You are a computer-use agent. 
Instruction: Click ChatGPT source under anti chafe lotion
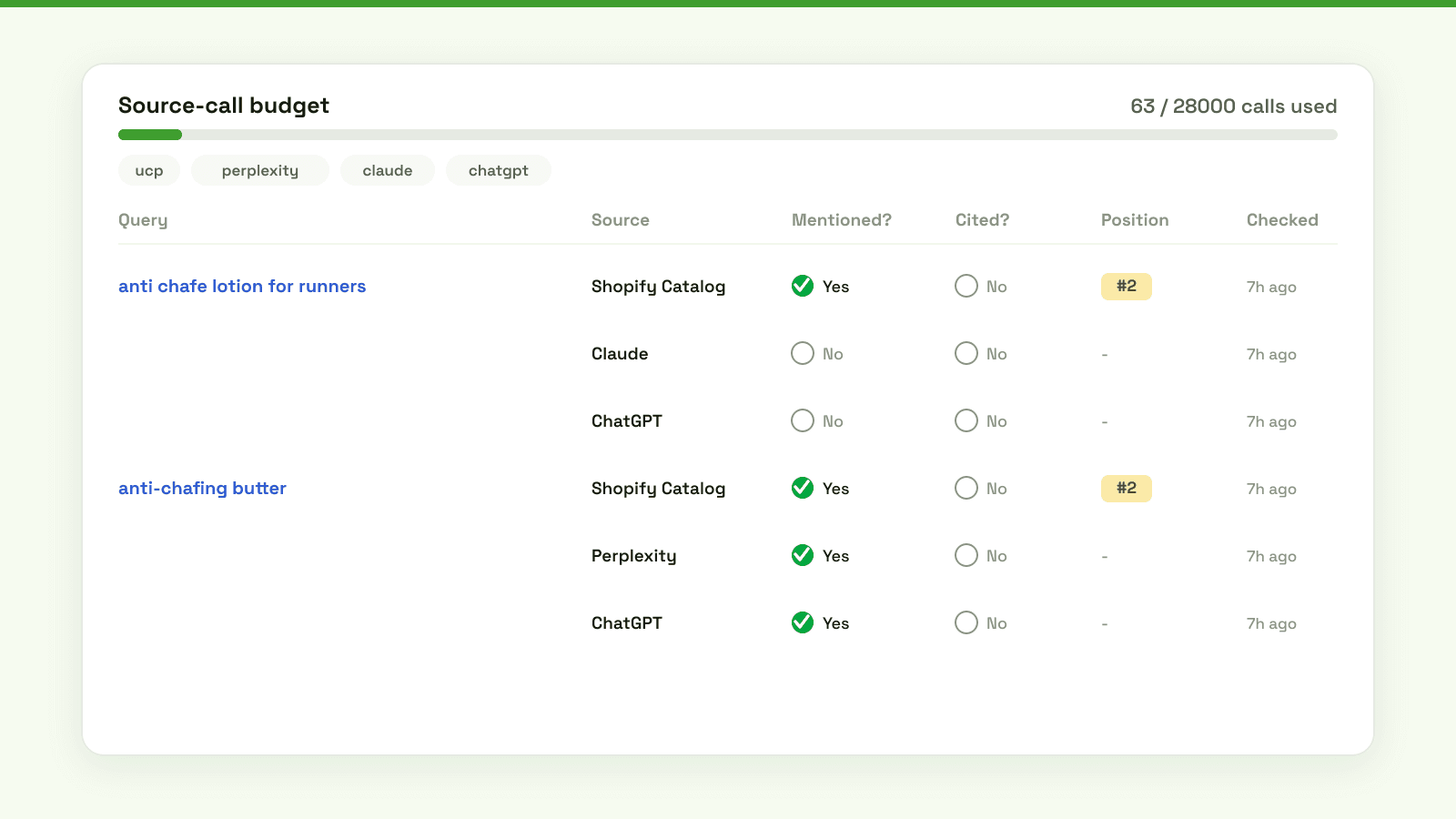point(627,420)
